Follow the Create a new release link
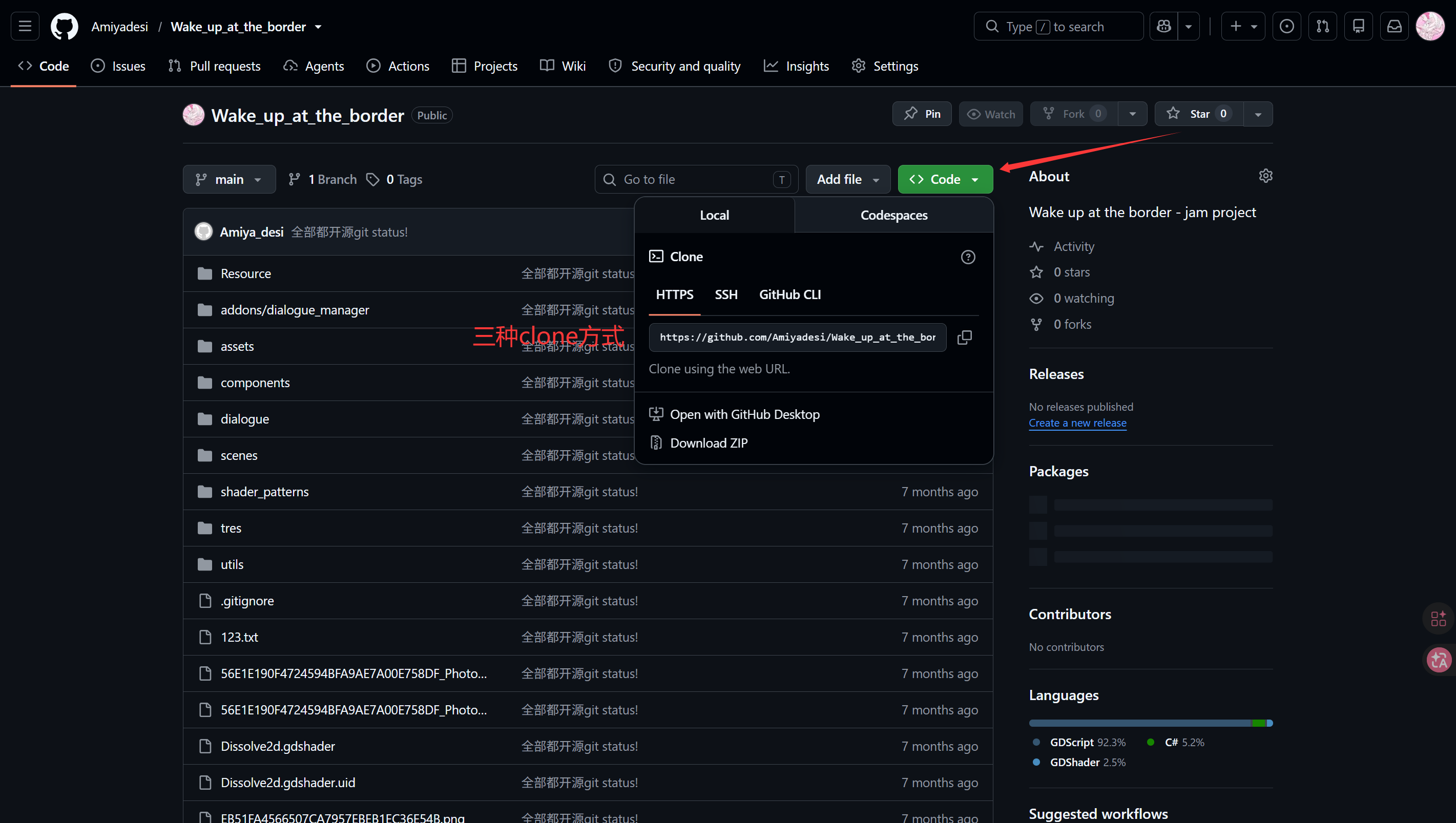The height and width of the screenshot is (823, 1456). [x=1077, y=423]
